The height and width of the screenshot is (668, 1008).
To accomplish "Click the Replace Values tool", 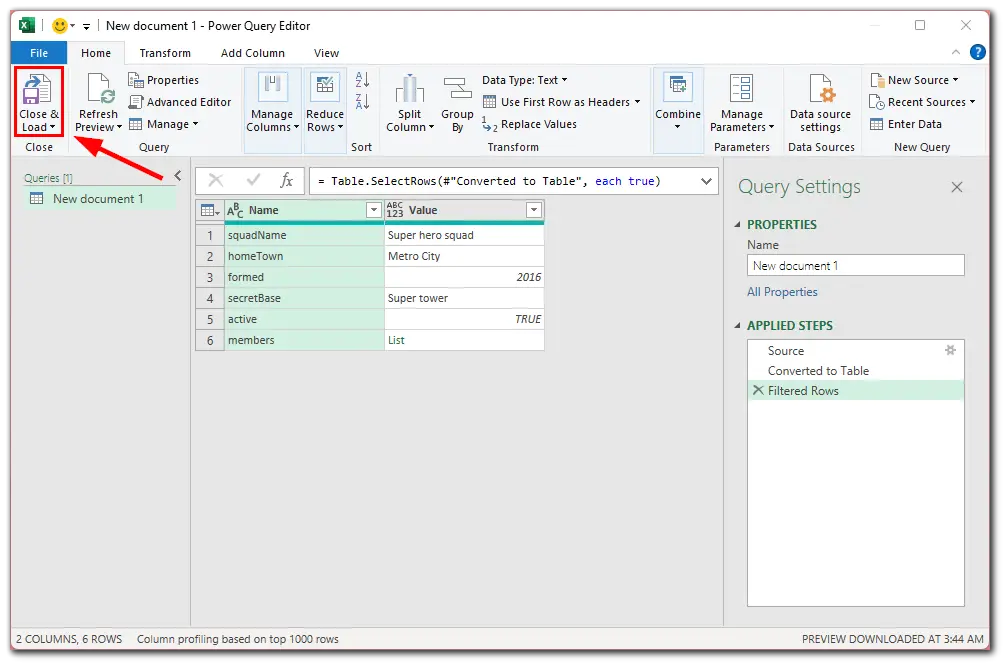I will [530, 124].
